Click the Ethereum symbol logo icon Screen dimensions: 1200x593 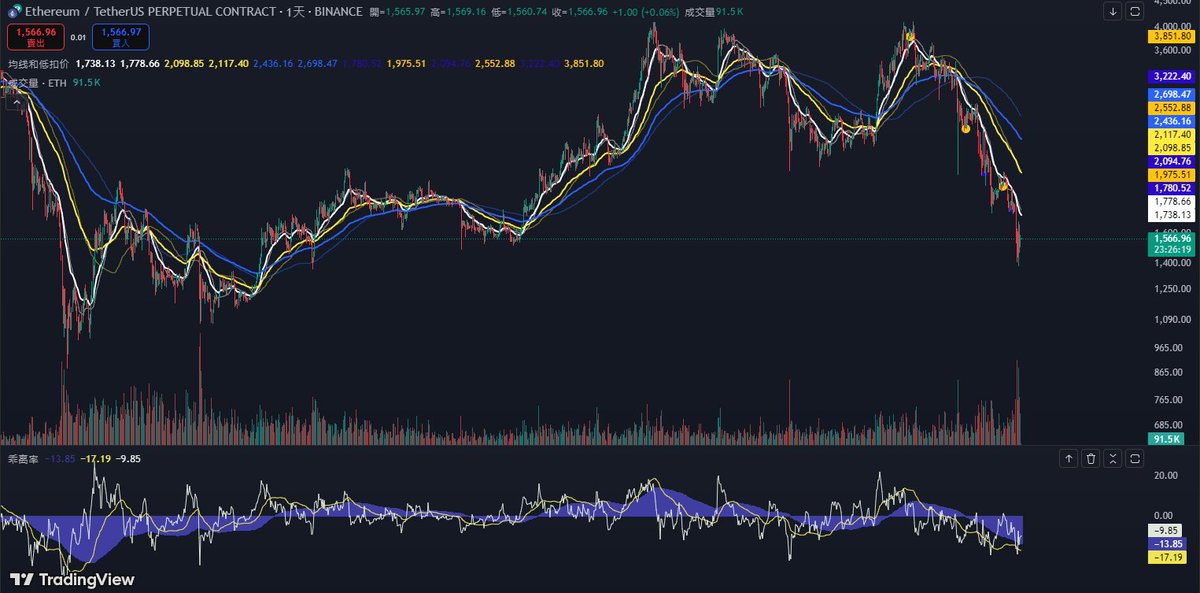point(15,11)
